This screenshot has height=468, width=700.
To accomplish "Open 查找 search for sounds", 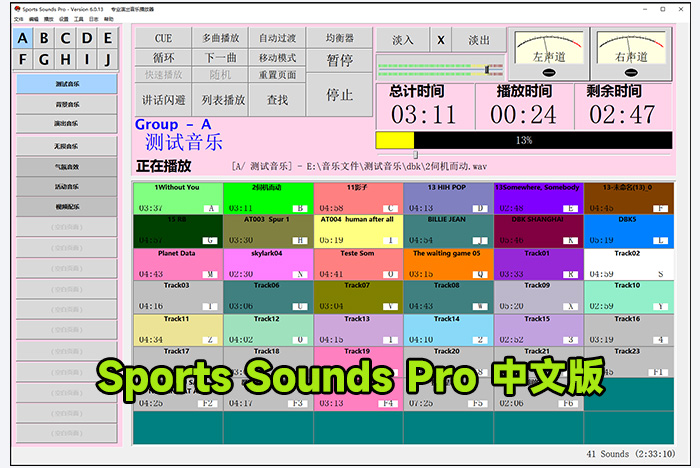I will tap(277, 100).
